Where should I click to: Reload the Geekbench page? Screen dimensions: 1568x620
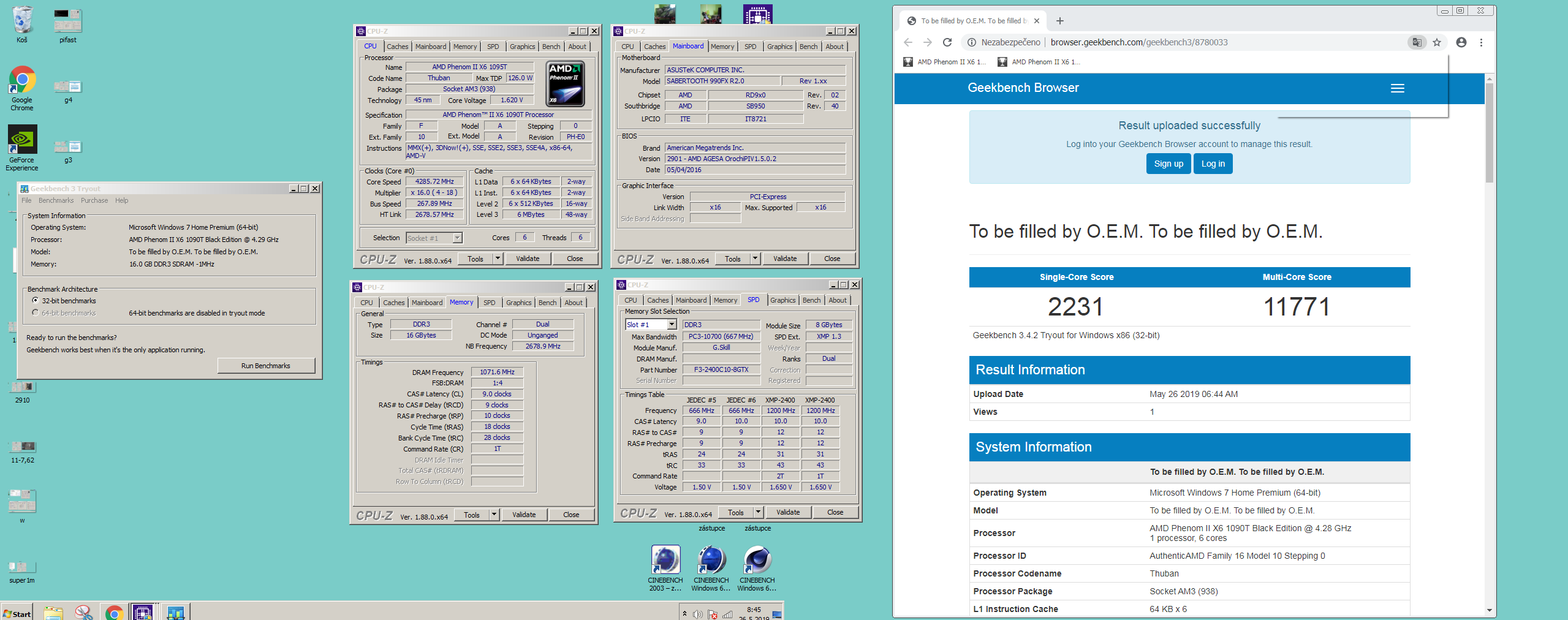click(x=947, y=42)
